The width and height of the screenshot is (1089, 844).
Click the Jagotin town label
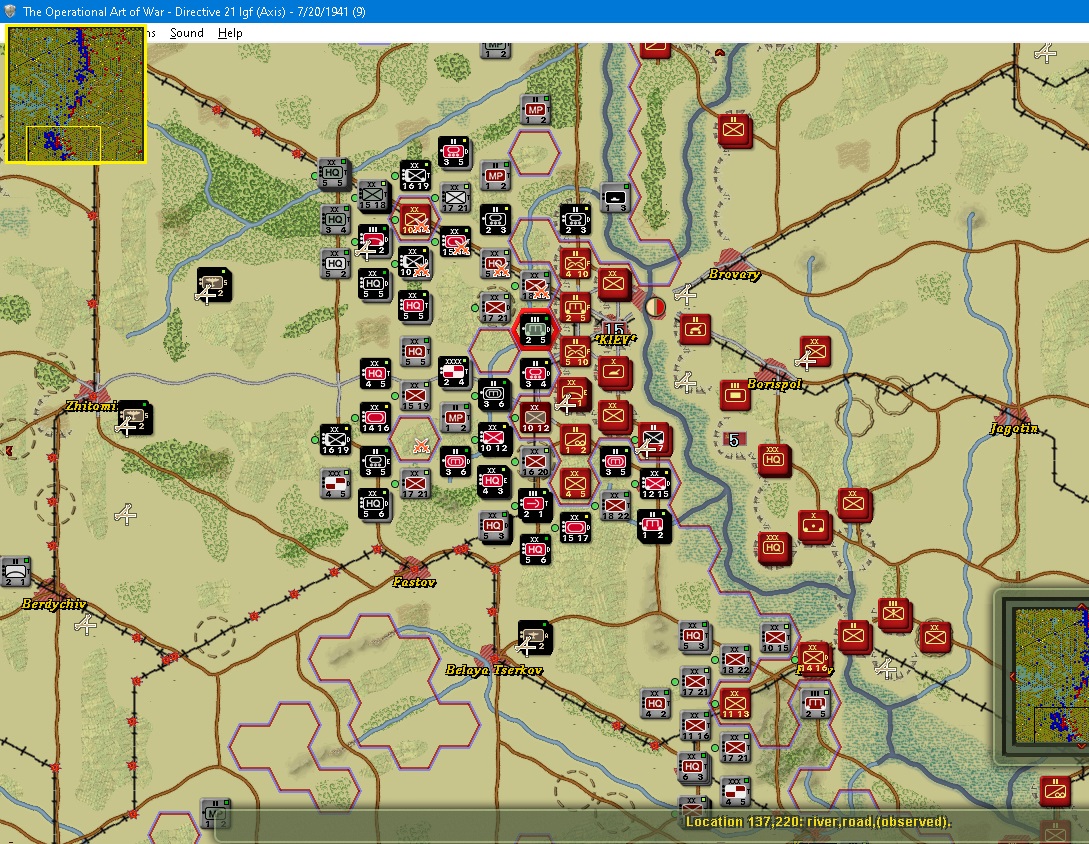[x=1014, y=428]
